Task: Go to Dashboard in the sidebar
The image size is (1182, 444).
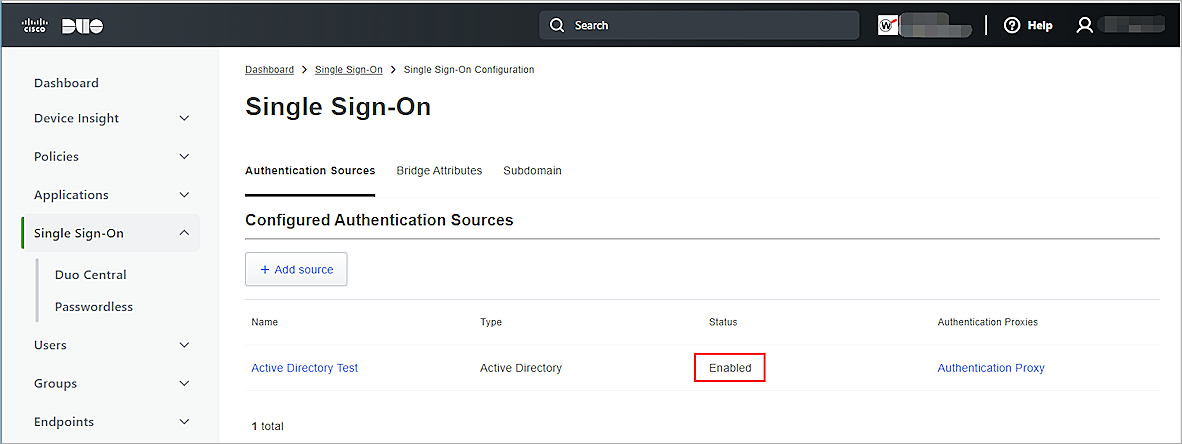Action: 66,83
